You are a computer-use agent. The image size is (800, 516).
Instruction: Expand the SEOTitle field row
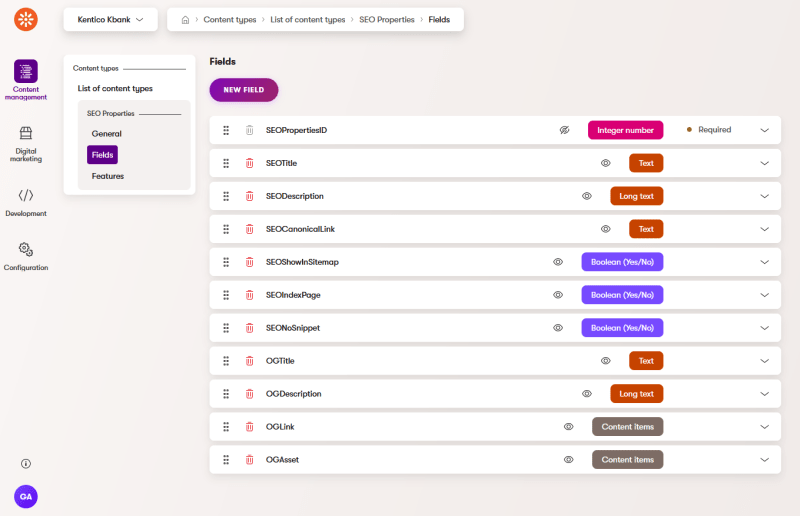[764, 163]
